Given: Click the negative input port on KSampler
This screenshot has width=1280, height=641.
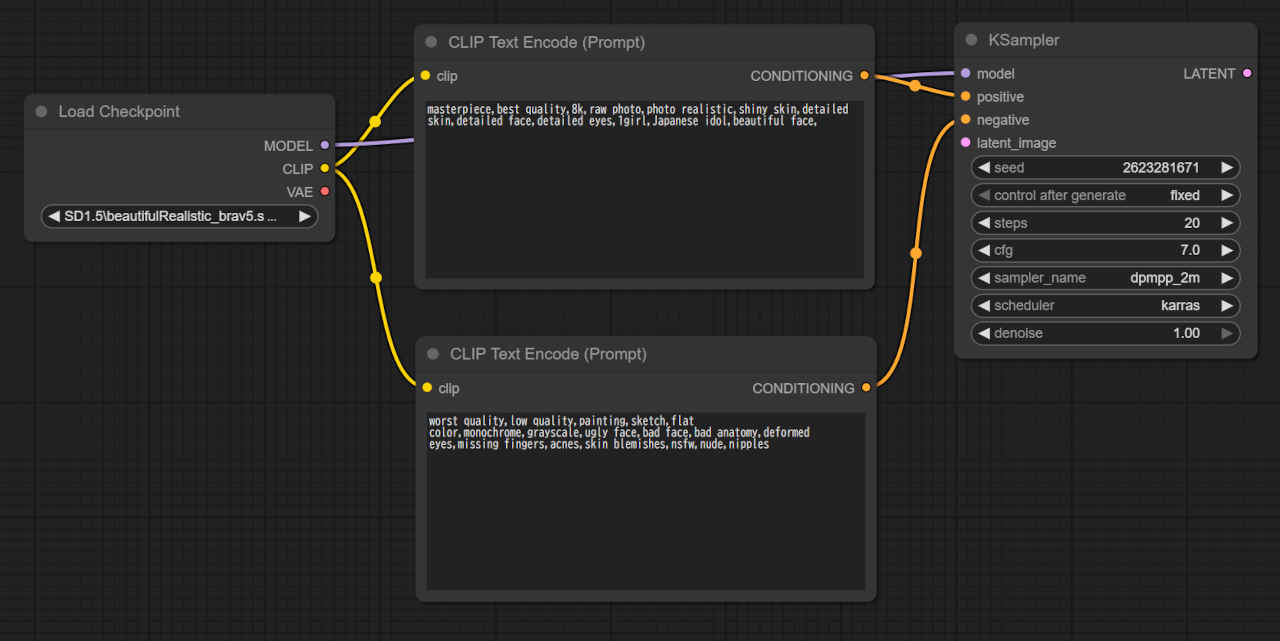Looking at the screenshot, I should tap(965, 120).
